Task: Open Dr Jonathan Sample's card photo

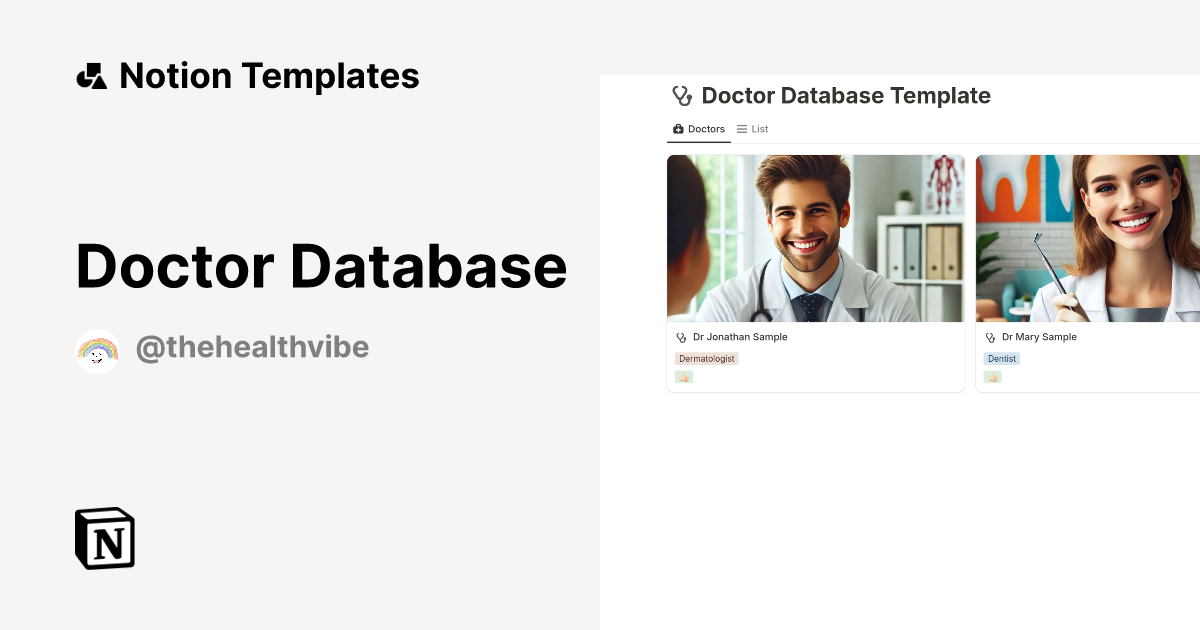Action: (x=815, y=238)
